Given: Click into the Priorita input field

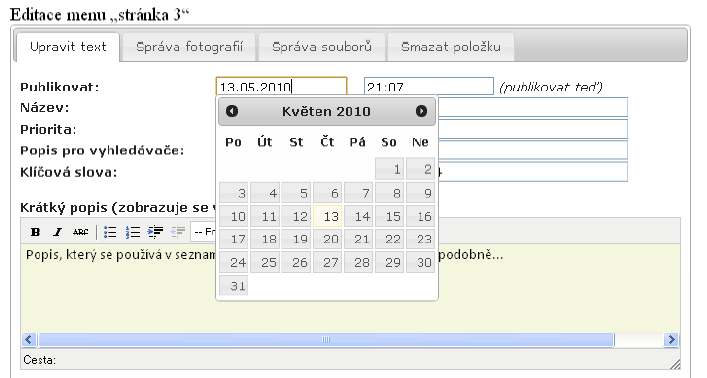Looking at the screenshot, I should tap(533, 129).
